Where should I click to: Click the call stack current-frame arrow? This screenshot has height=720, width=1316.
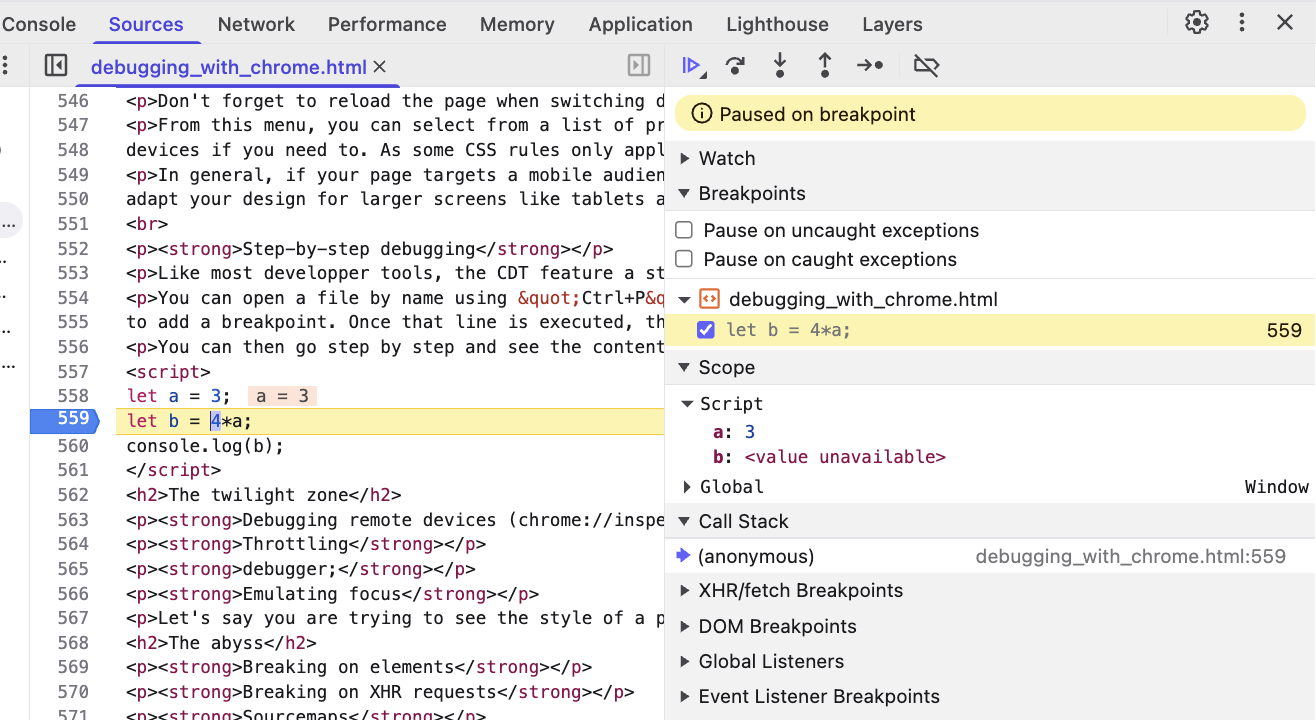coord(684,556)
